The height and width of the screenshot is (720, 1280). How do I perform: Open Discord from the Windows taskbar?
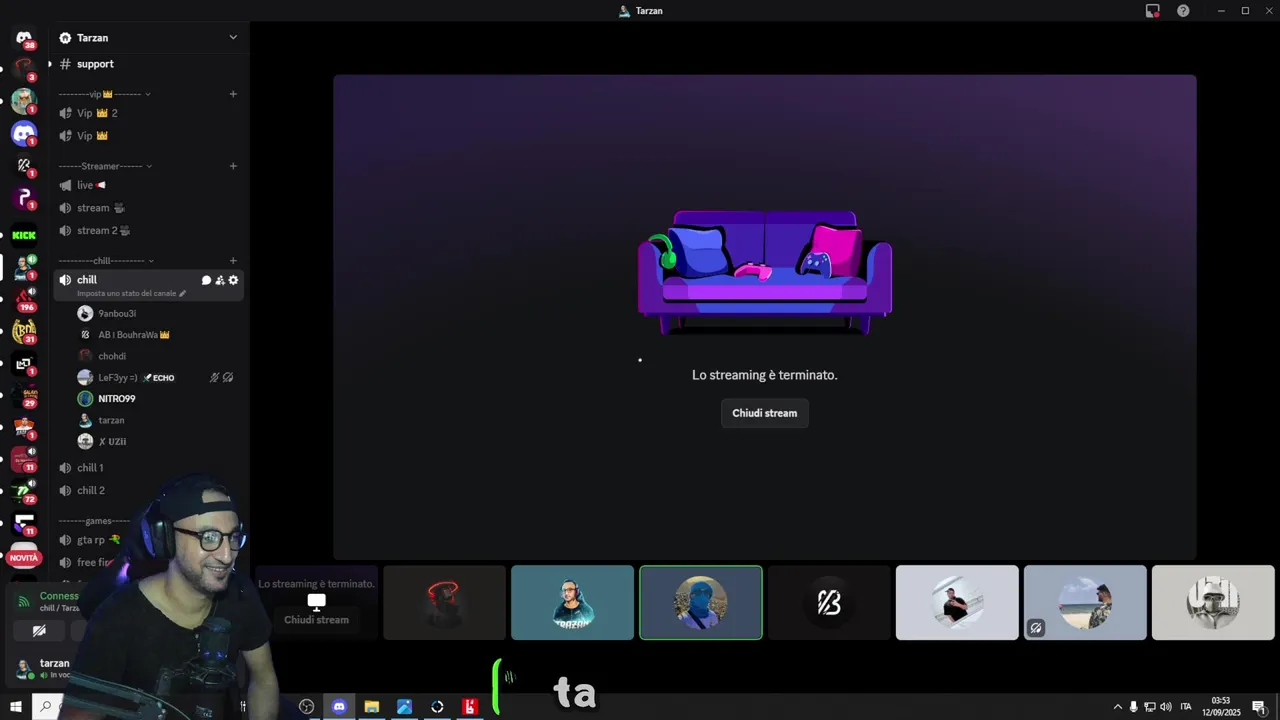click(x=339, y=706)
